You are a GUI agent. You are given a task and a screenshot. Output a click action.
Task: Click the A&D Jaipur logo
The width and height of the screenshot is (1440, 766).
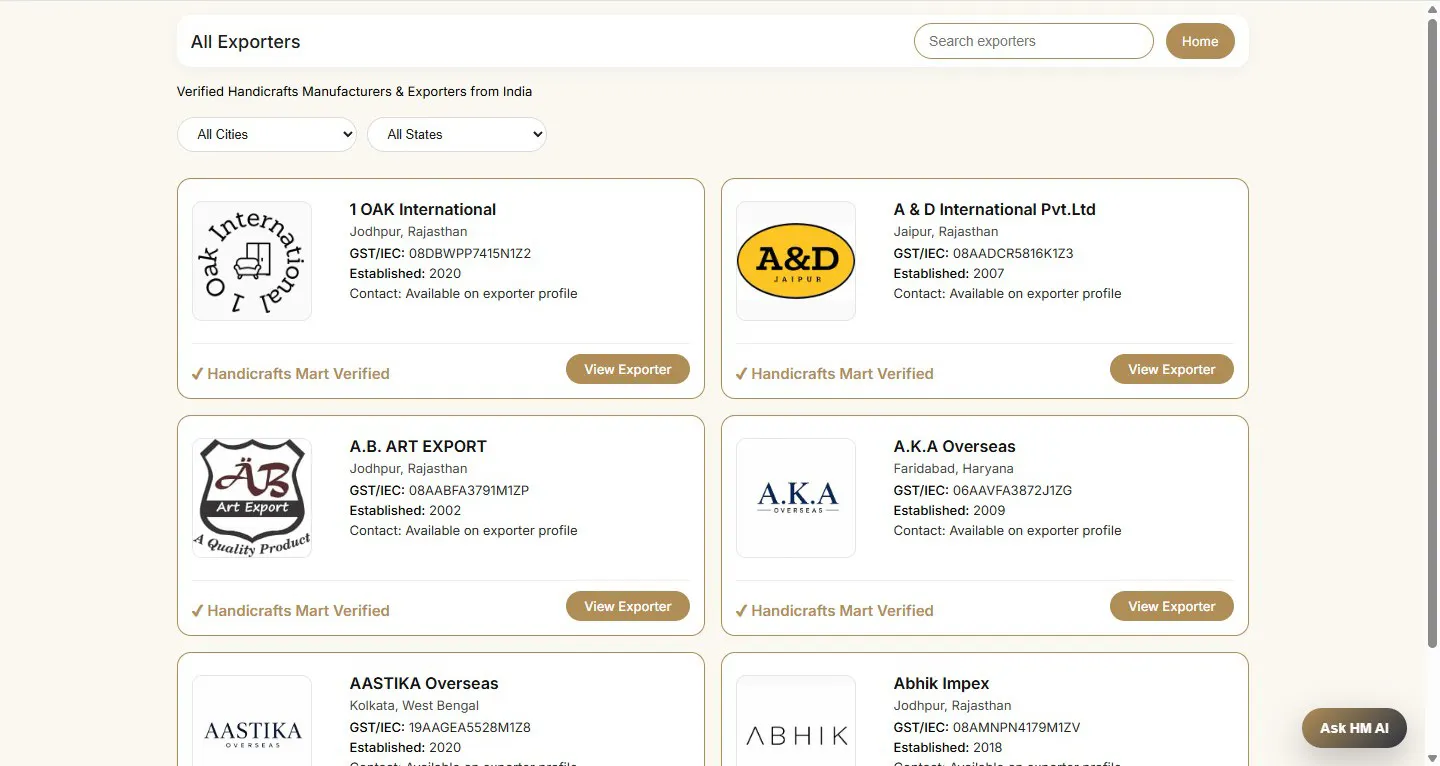(x=796, y=261)
